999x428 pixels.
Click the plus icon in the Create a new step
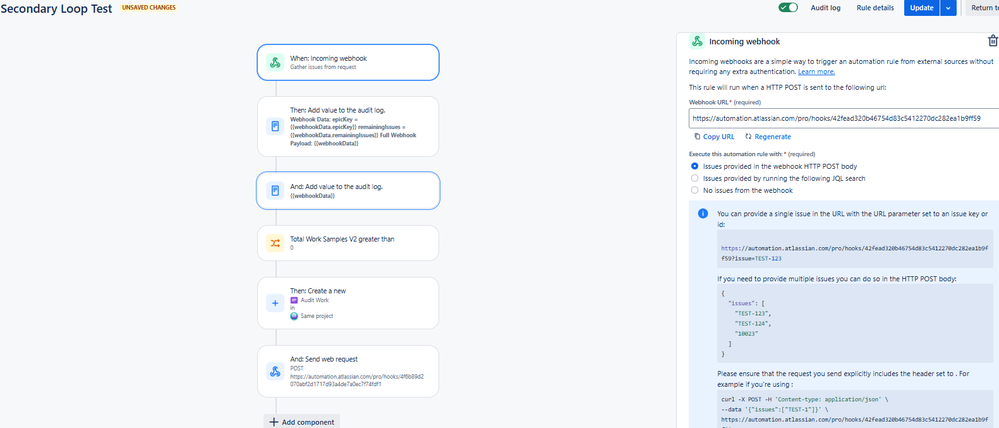coord(275,303)
